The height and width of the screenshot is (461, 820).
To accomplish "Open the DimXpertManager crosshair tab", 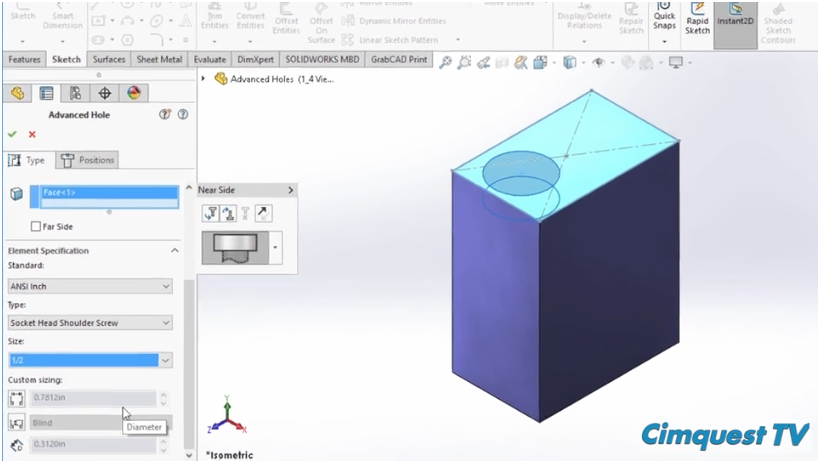I will (x=105, y=93).
